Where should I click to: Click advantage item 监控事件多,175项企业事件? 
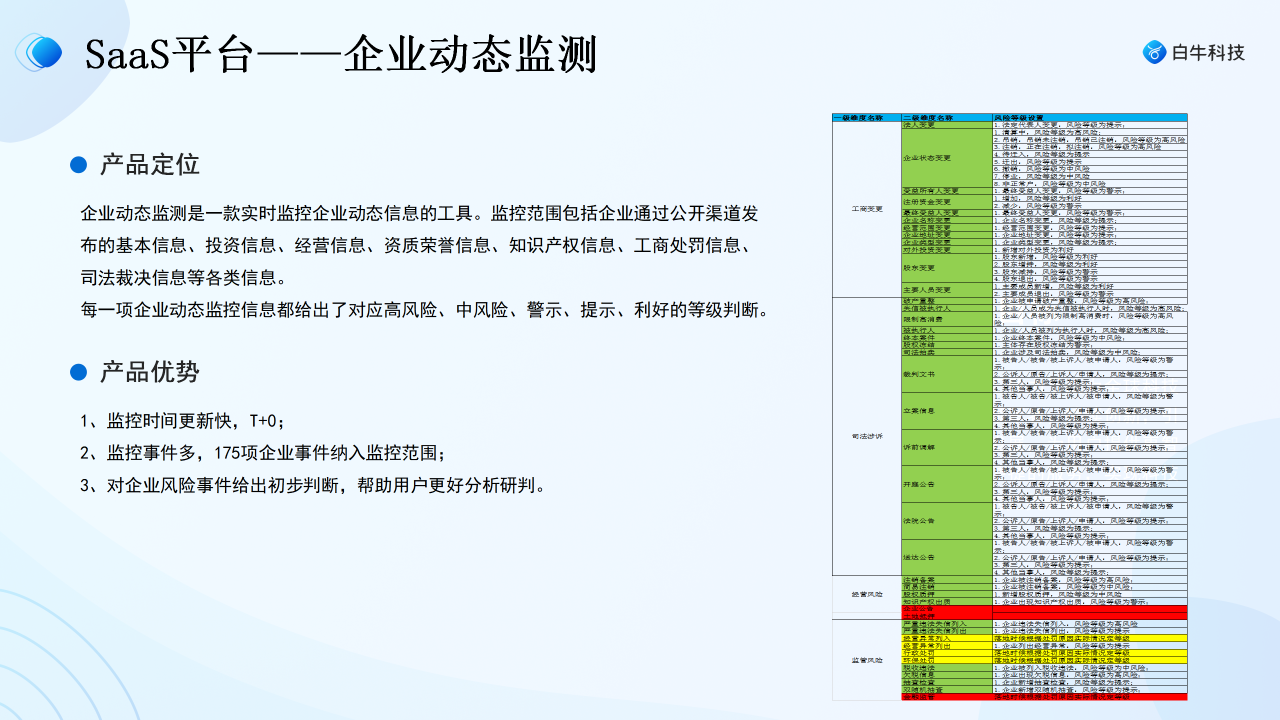tap(264, 453)
